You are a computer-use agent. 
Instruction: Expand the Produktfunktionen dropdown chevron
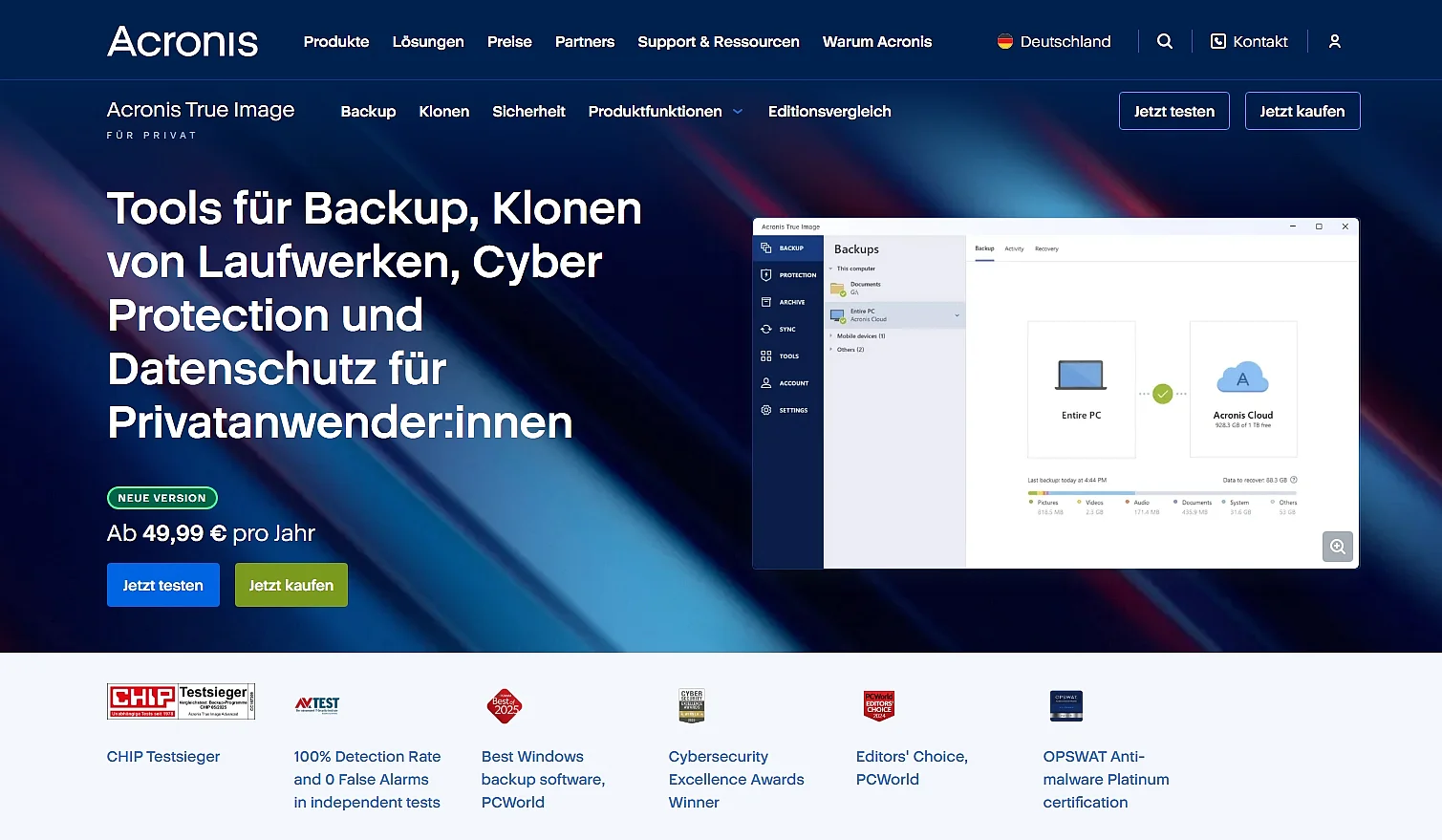[x=738, y=112]
